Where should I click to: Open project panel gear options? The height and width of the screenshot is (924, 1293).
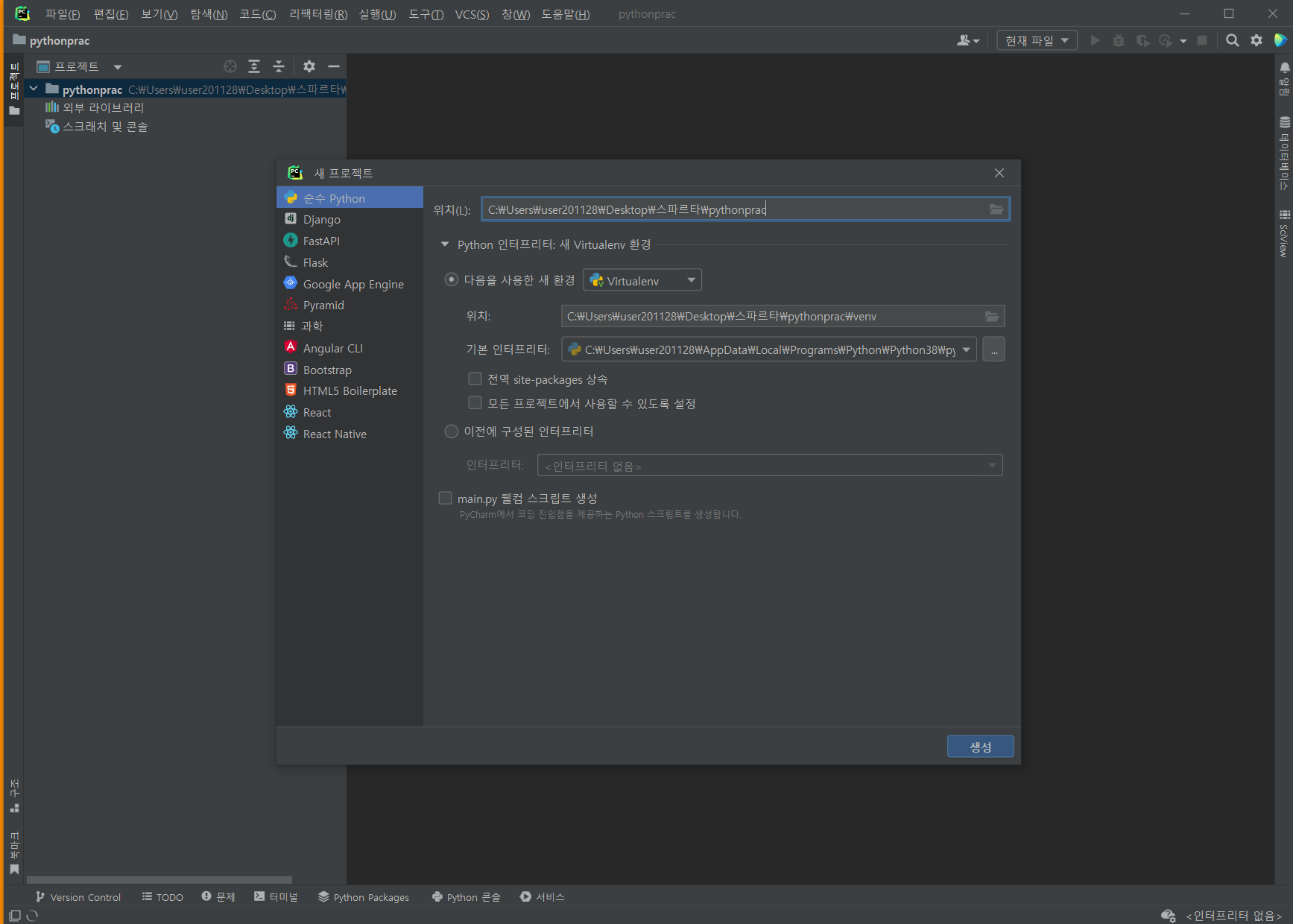pyautogui.click(x=309, y=66)
